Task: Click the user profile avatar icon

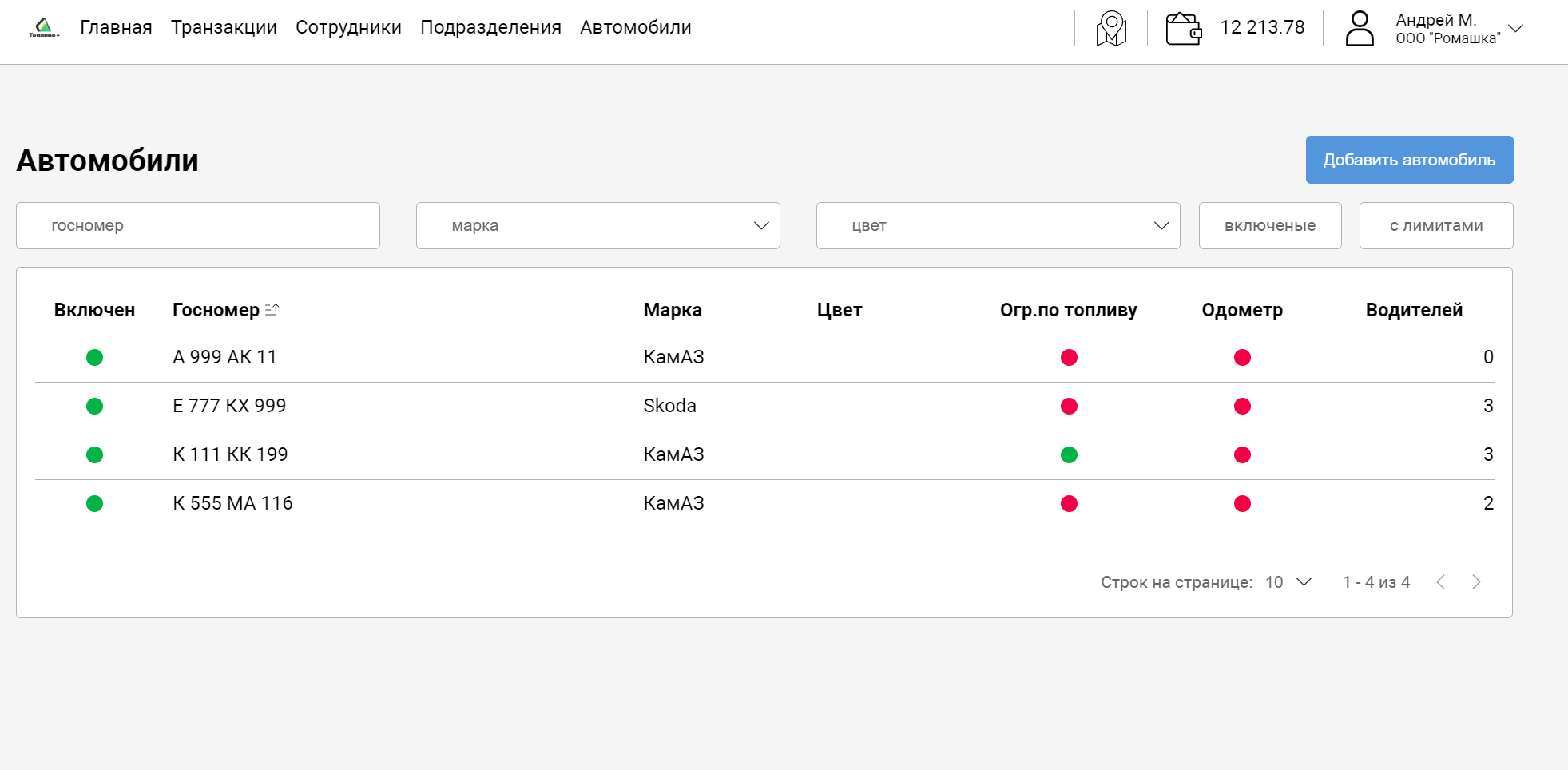Action: pos(1360,29)
